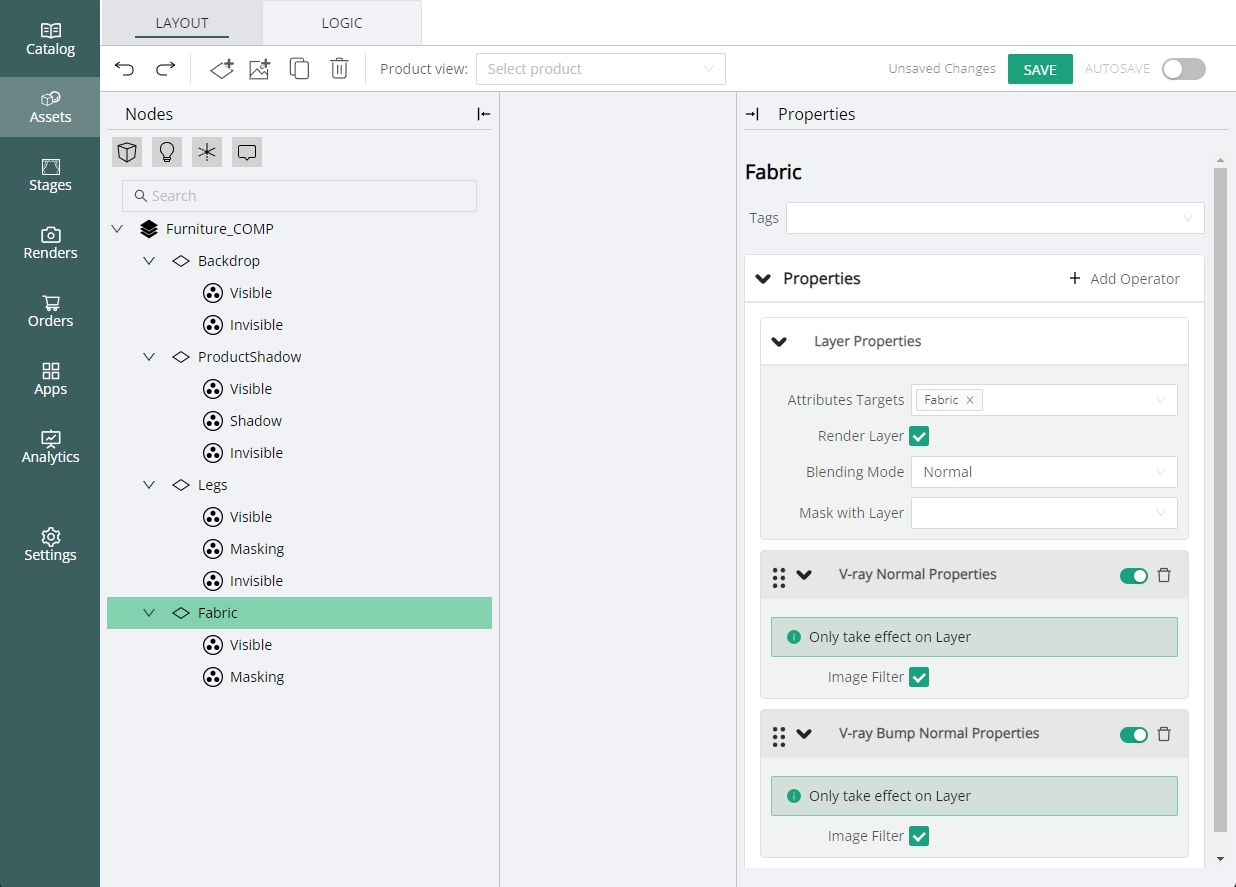Switch to the Logic tab

[342, 23]
